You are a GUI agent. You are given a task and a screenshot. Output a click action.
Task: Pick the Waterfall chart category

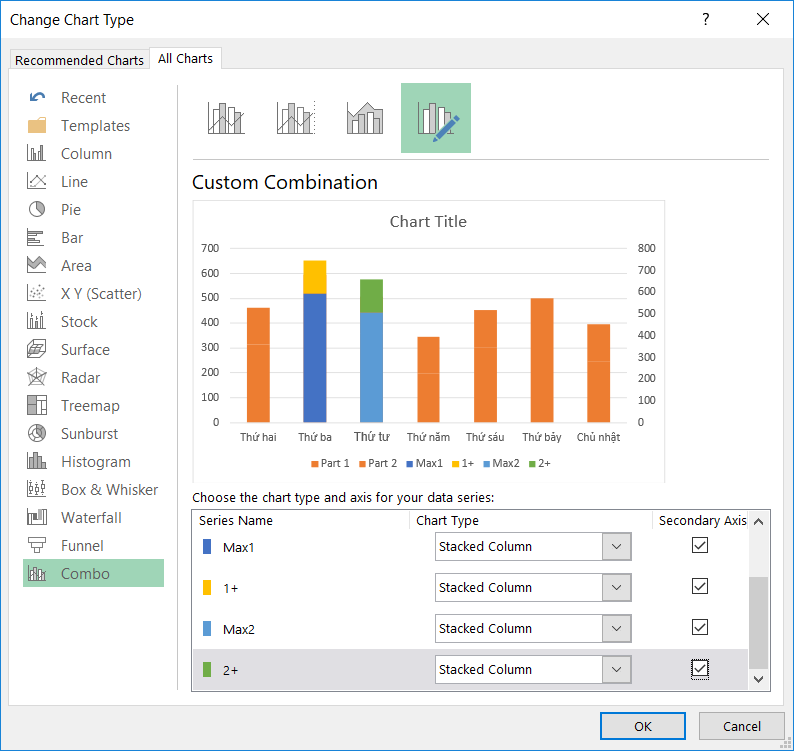tap(91, 518)
